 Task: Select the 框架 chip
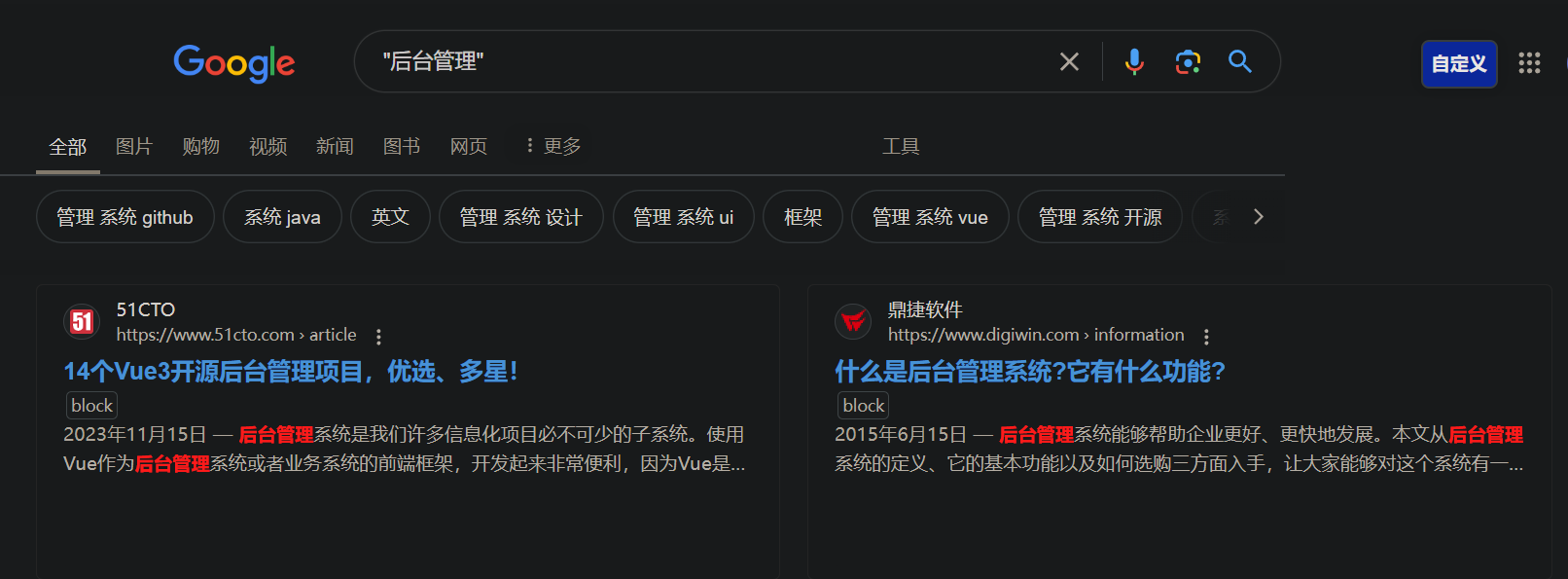click(803, 217)
